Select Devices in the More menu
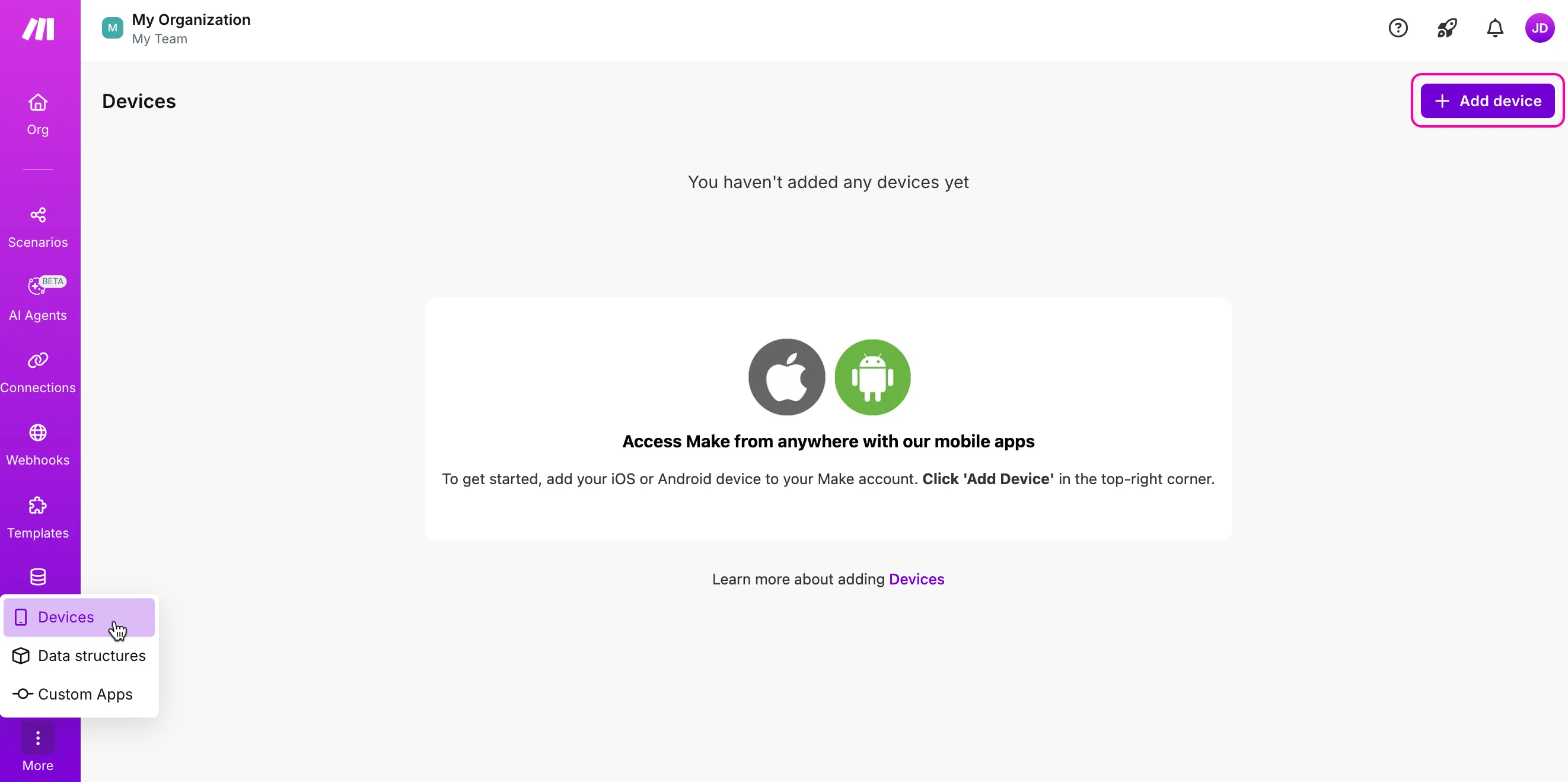1568x782 pixels. tap(79, 617)
